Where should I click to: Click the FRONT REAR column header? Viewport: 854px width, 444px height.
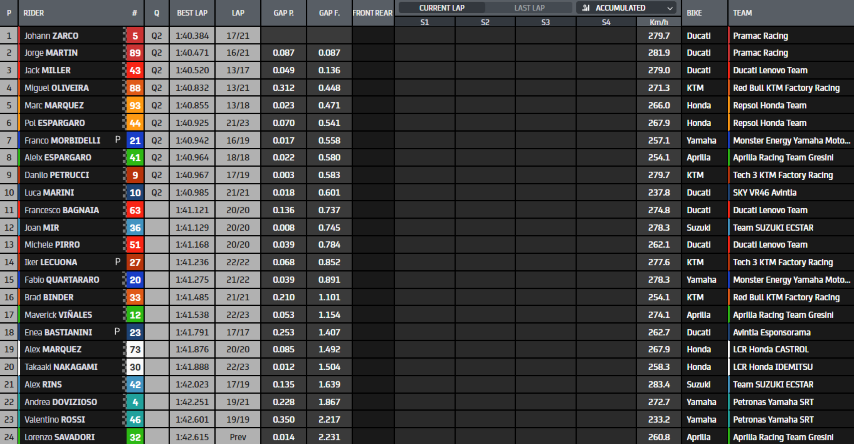[x=373, y=13]
